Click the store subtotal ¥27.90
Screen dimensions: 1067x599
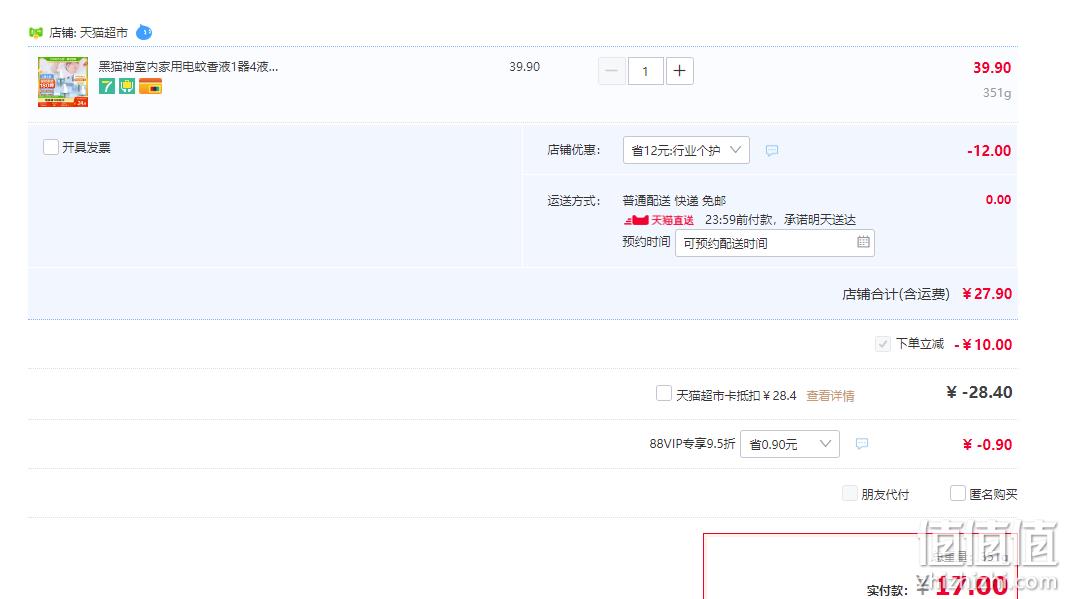click(987, 293)
